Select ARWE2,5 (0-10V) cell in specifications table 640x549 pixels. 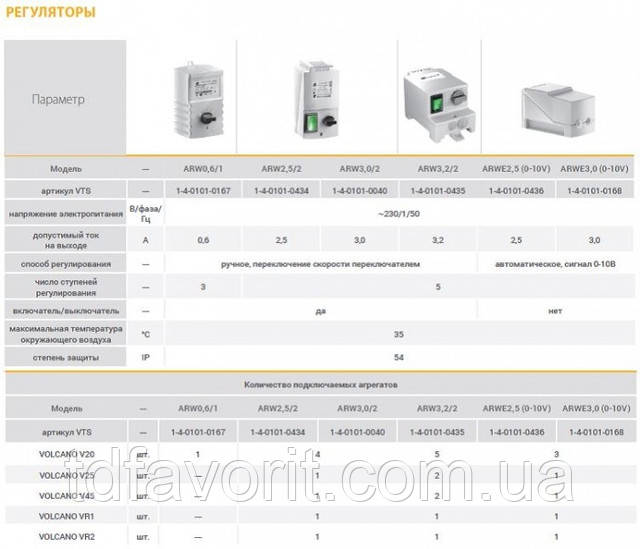point(516,169)
